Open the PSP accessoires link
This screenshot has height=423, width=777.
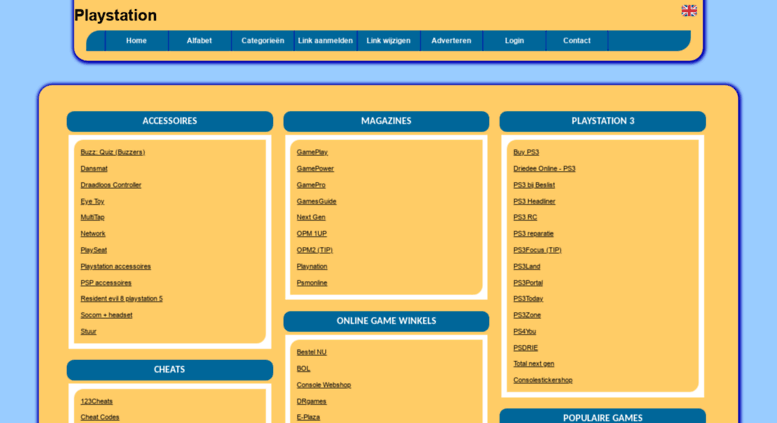pyautogui.click(x=106, y=282)
